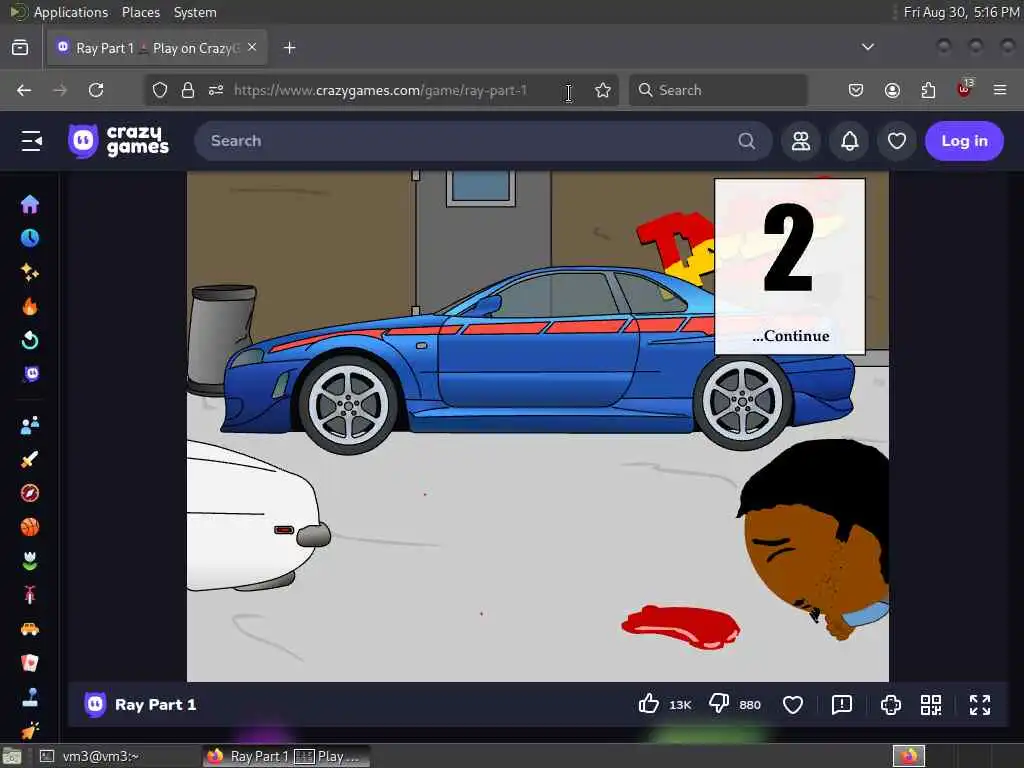1024x768 pixels.
Task: Reload the current page
Action: (96, 90)
